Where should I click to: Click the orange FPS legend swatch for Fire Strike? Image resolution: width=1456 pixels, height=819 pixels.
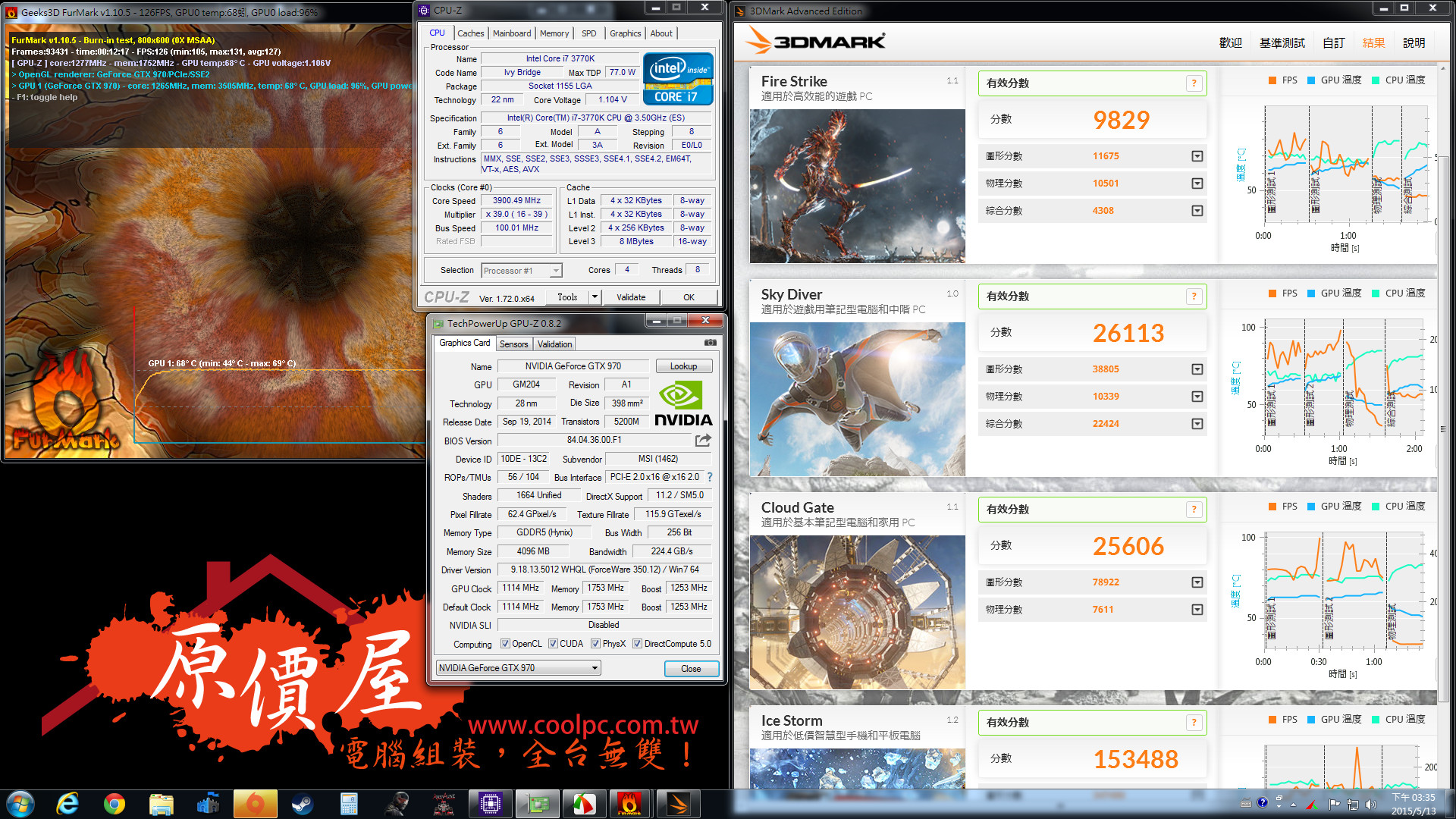(x=1272, y=80)
